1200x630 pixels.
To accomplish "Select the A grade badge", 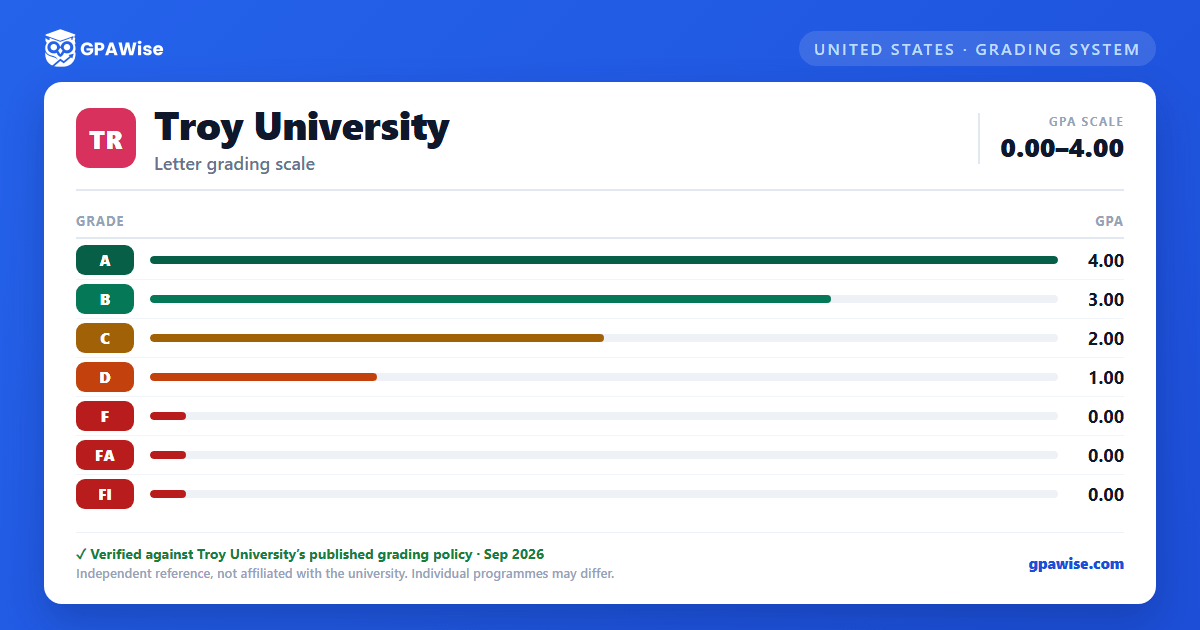I will tap(105, 260).
